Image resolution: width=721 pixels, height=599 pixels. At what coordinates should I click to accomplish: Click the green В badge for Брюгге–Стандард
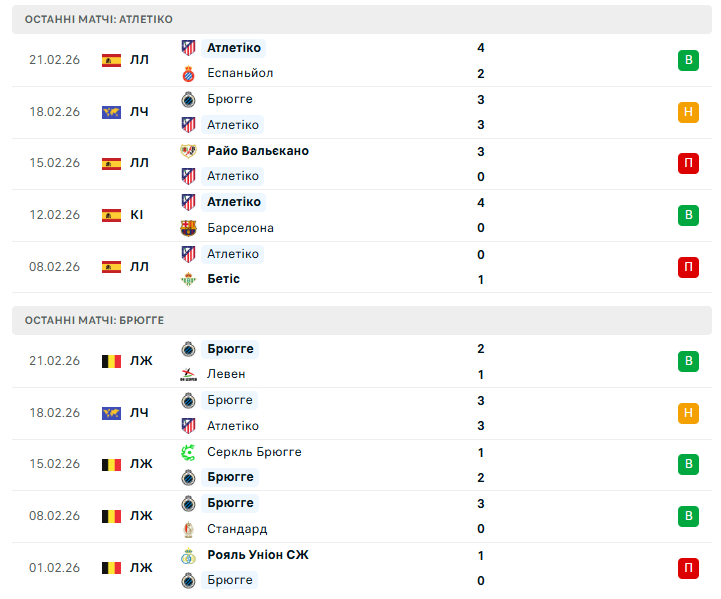coord(687,516)
